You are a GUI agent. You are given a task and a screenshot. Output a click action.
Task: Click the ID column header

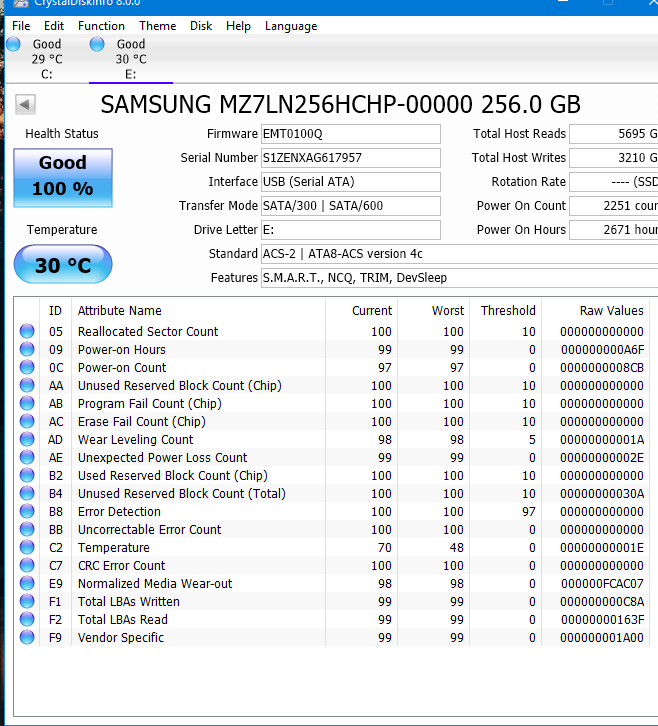pyautogui.click(x=55, y=311)
